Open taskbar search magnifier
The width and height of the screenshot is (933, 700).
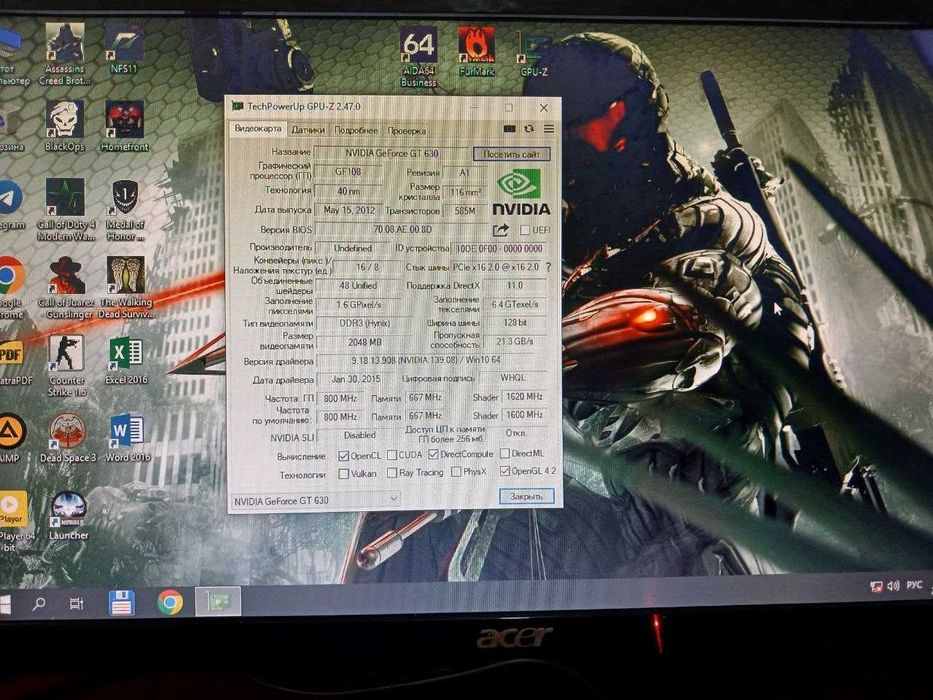[39, 604]
